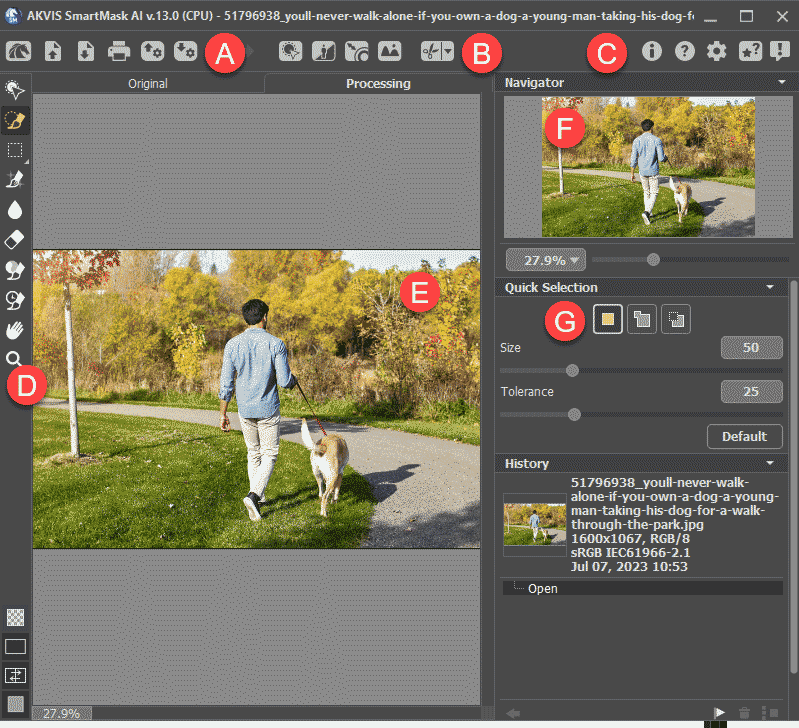Open the Preferences gear icon
Screen dimensions: 799x728
coord(716,51)
